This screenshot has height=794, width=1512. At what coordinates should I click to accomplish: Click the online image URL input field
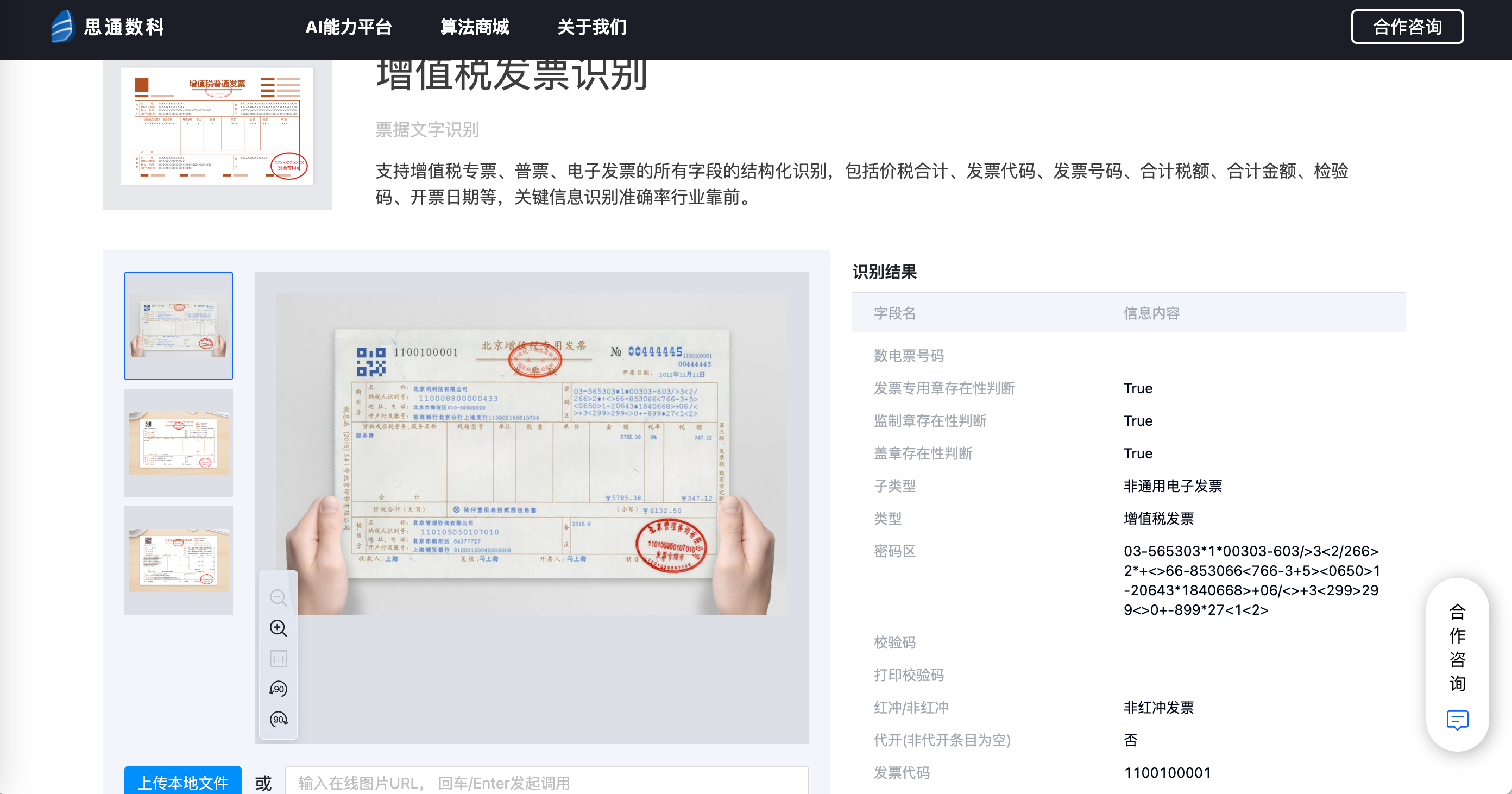coord(546,782)
